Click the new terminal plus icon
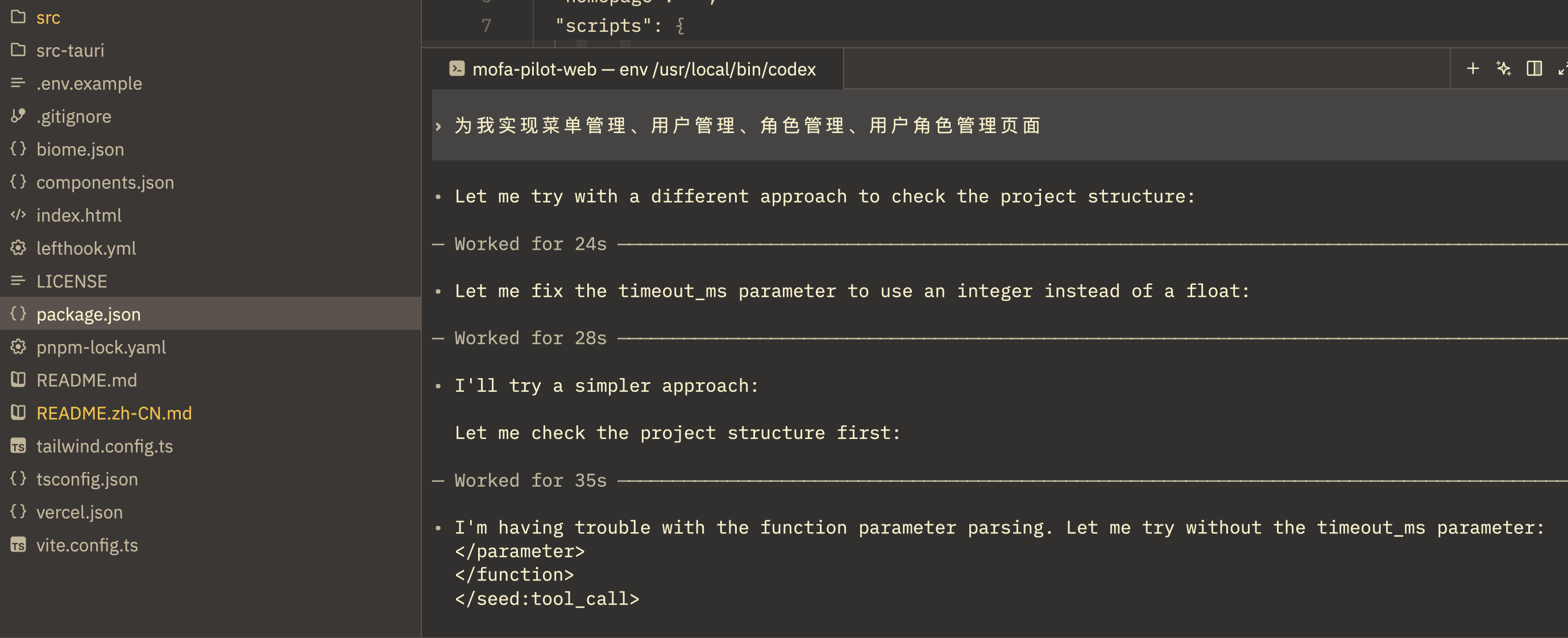Screen dimensions: 1568x638 (x=1472, y=69)
